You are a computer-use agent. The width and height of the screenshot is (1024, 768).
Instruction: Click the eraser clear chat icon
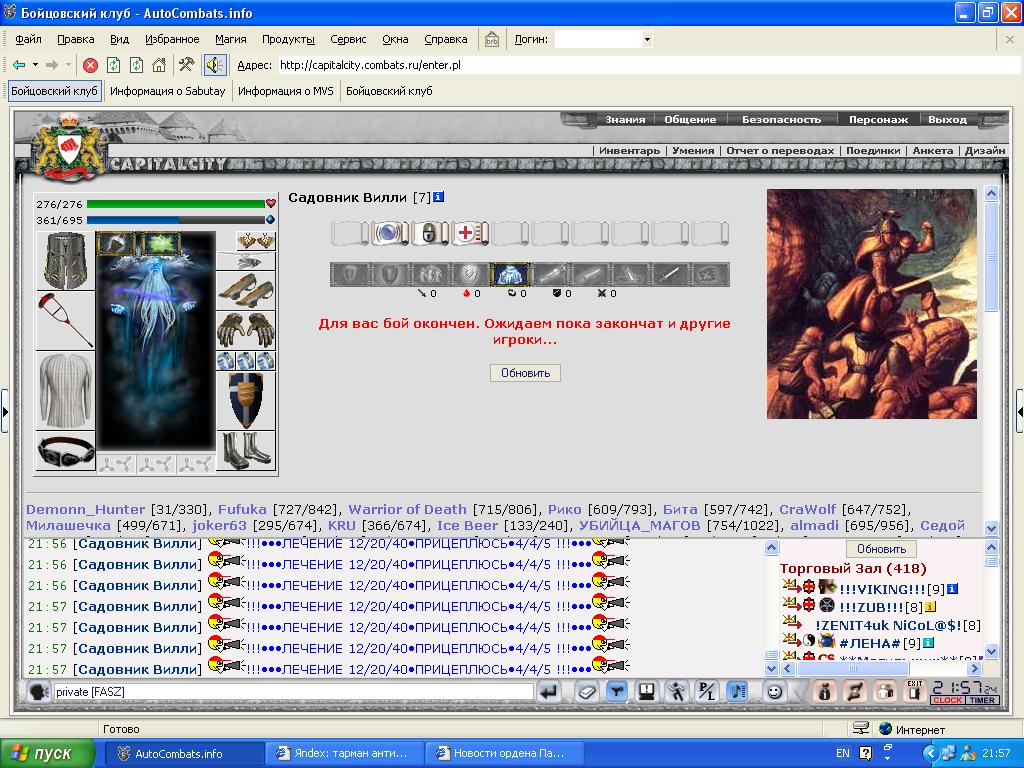click(587, 692)
